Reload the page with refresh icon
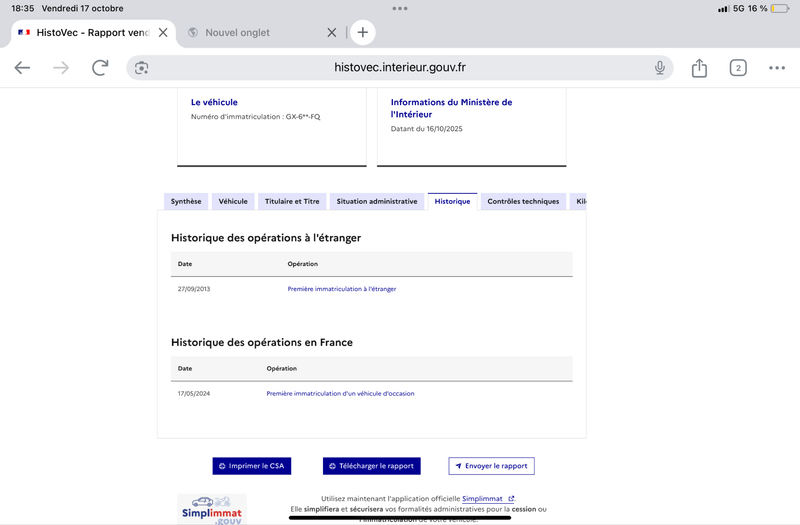This screenshot has width=800, height=525. [100, 67]
